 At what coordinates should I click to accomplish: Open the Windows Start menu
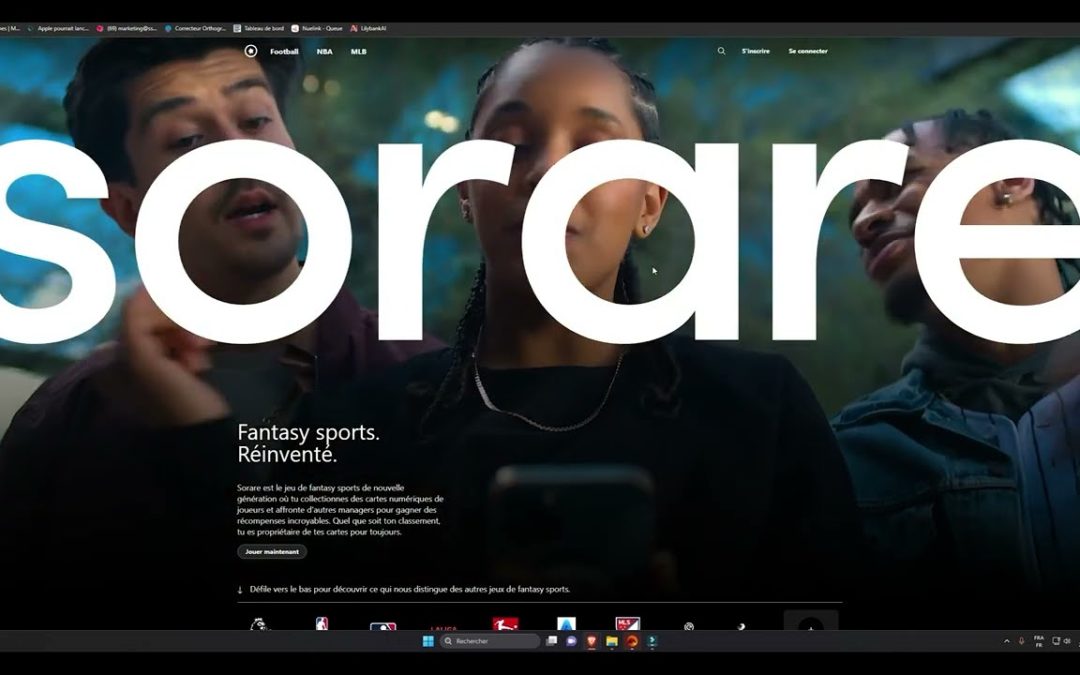tap(428, 641)
